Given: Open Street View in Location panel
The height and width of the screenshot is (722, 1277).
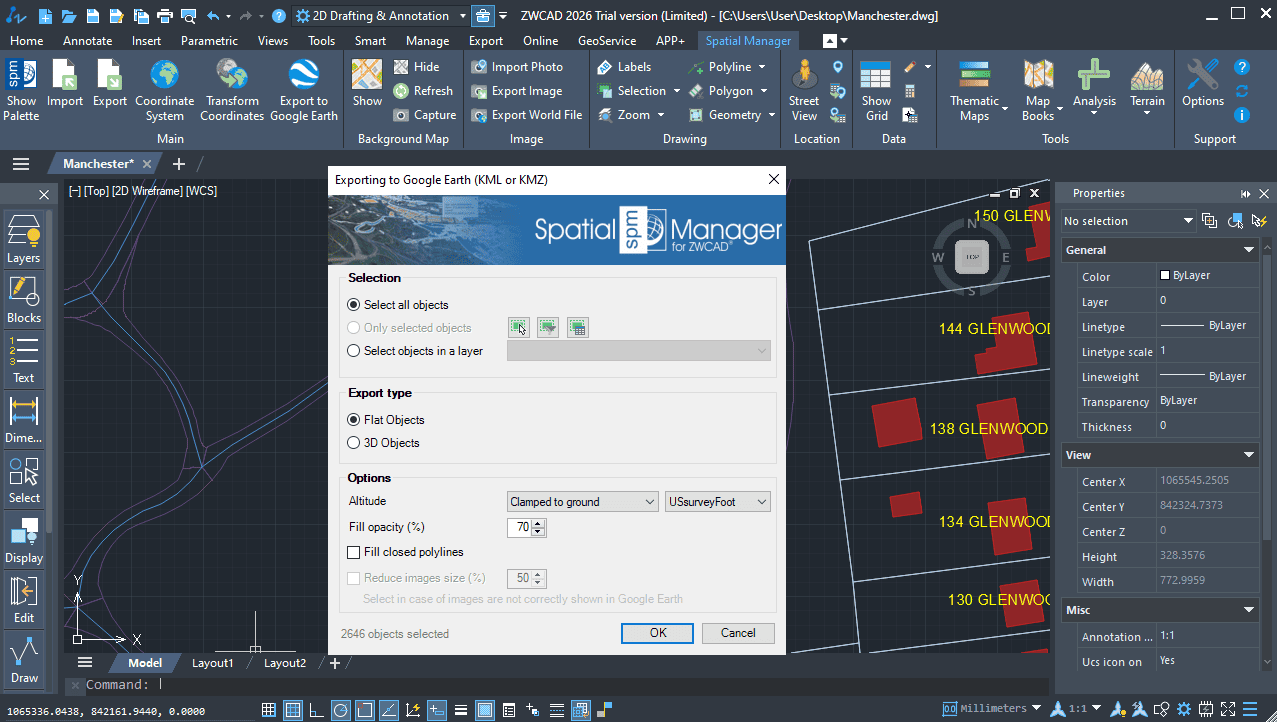Looking at the screenshot, I should [x=804, y=90].
